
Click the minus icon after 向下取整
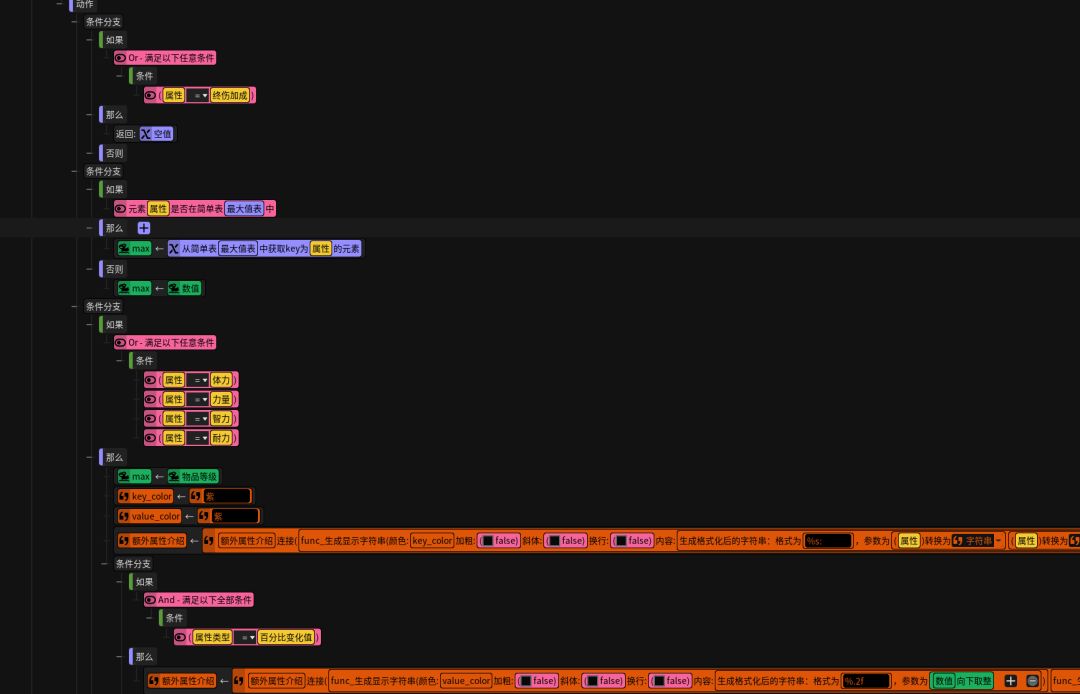click(1032, 681)
